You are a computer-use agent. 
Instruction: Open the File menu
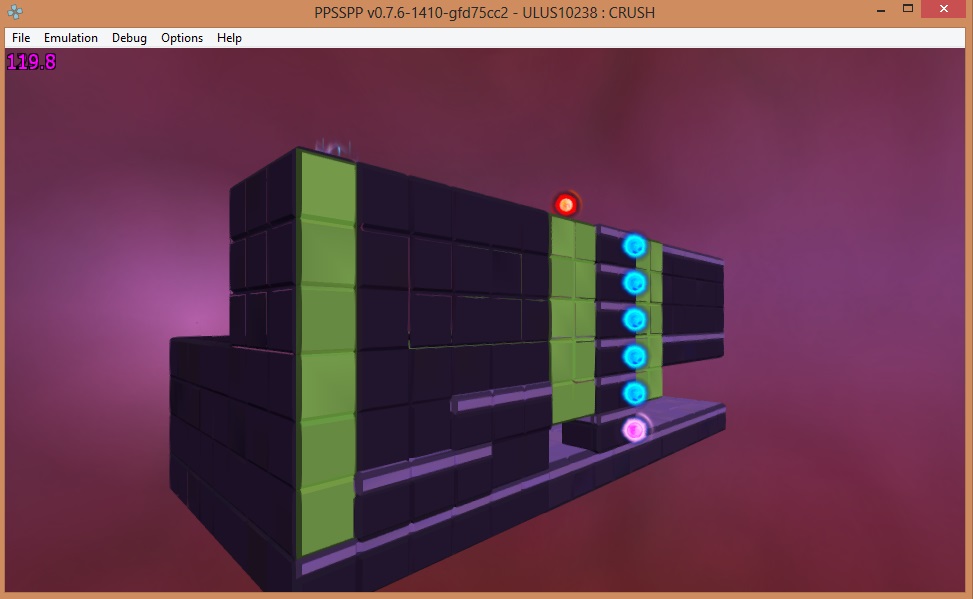[x=21, y=38]
